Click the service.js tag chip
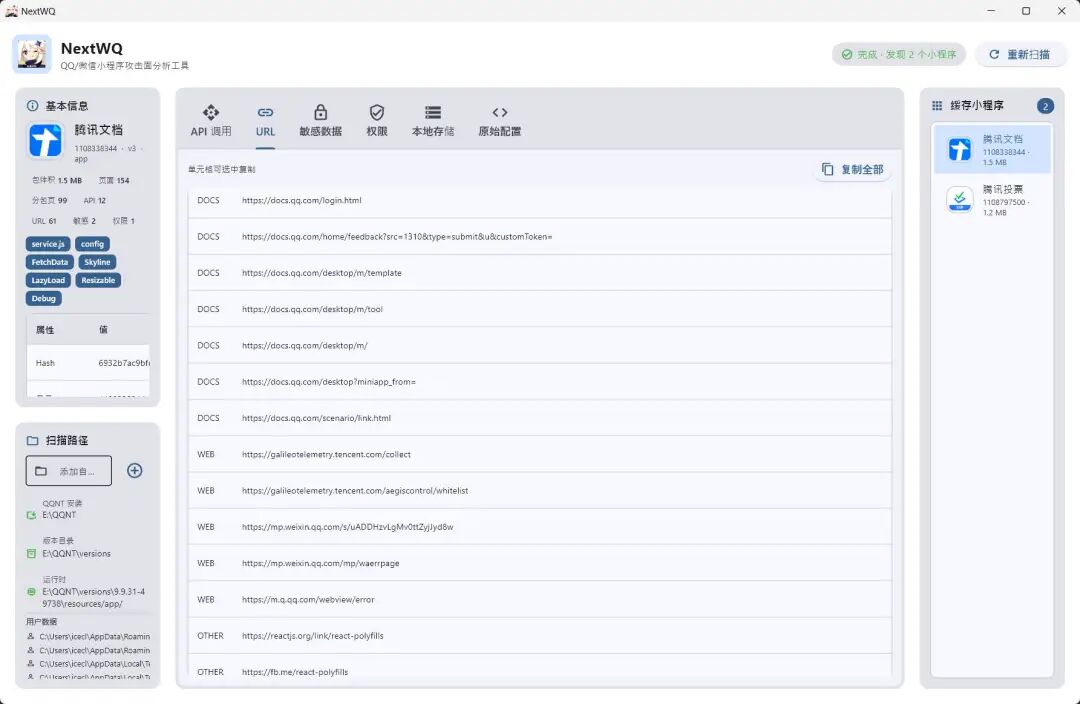 click(x=48, y=244)
